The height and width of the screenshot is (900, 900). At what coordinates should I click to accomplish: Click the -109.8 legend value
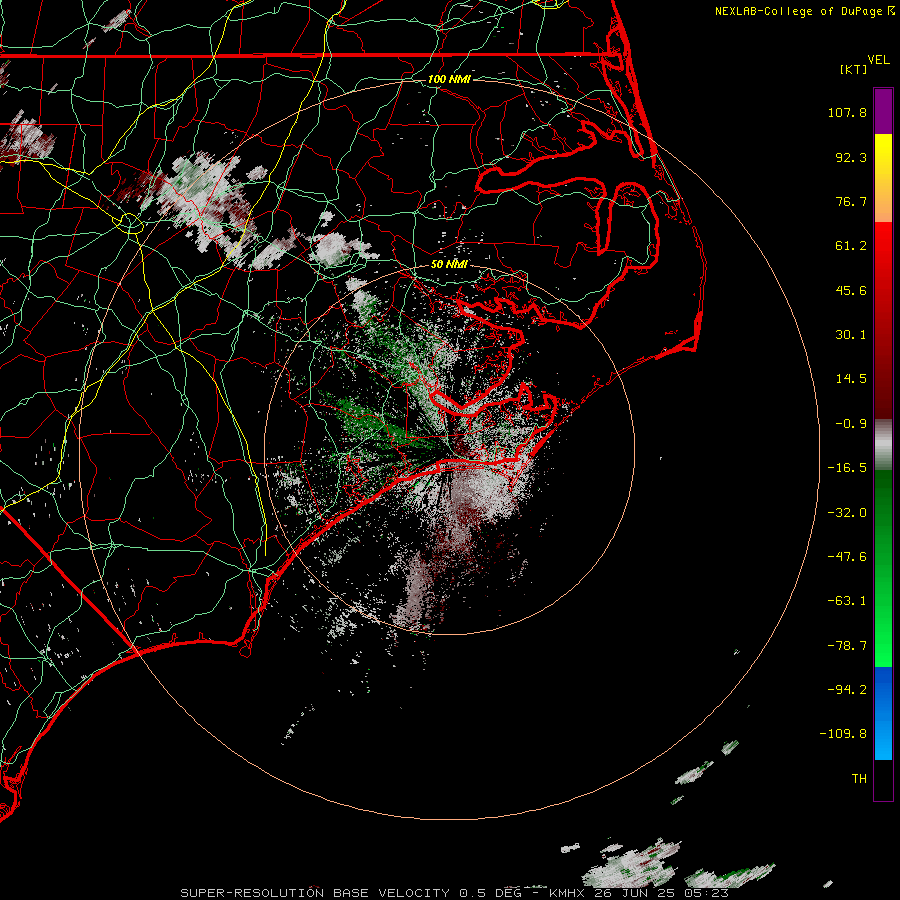click(843, 734)
